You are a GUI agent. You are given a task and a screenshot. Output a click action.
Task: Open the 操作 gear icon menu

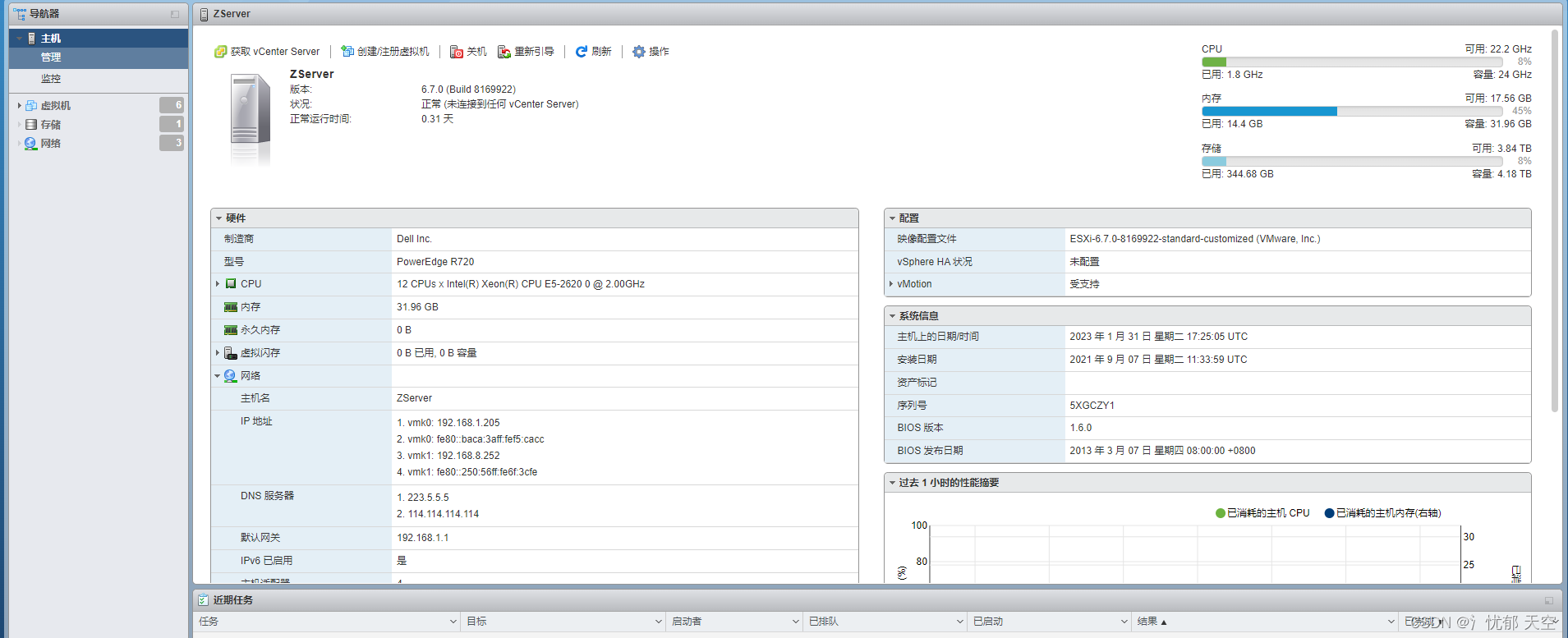click(638, 52)
